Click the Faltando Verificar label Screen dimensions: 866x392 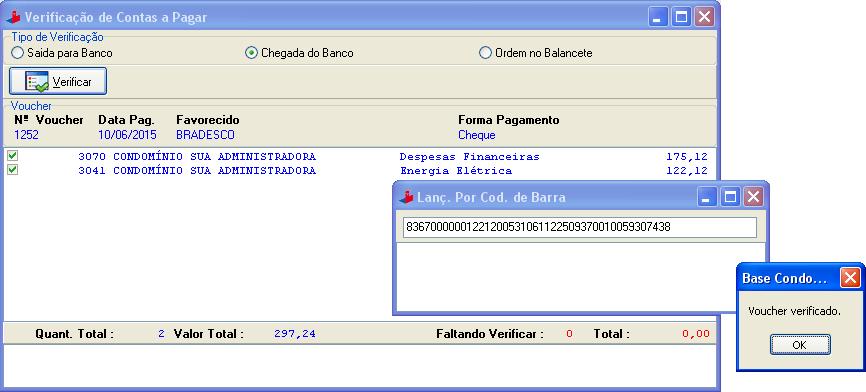tap(490, 333)
